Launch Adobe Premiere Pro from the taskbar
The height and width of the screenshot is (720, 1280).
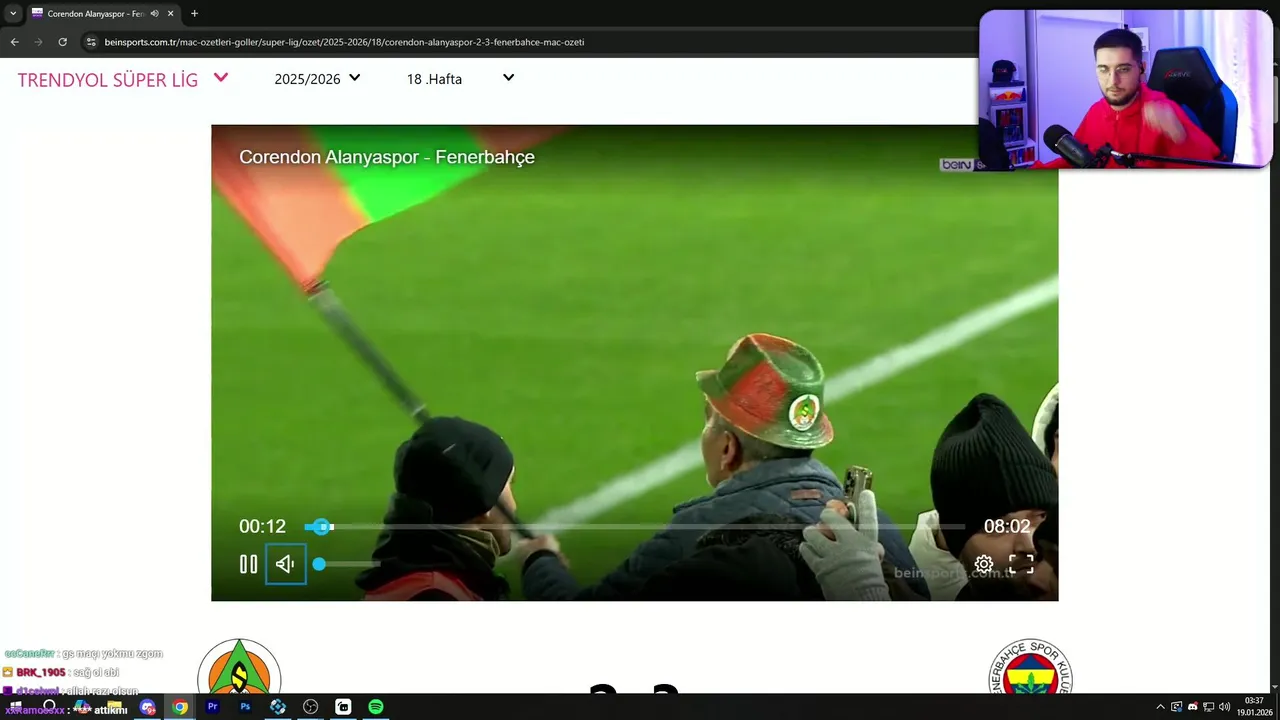[x=212, y=707]
